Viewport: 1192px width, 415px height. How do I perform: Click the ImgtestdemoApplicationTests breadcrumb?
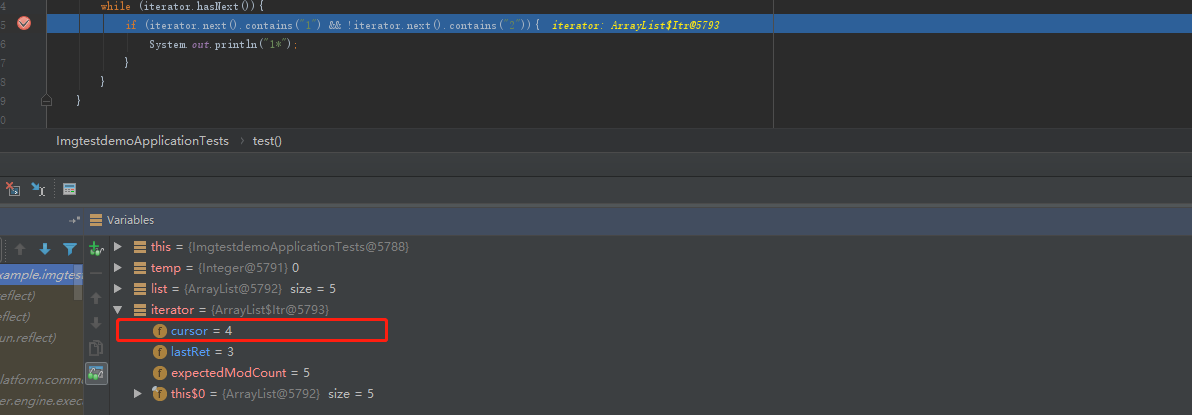pos(142,141)
